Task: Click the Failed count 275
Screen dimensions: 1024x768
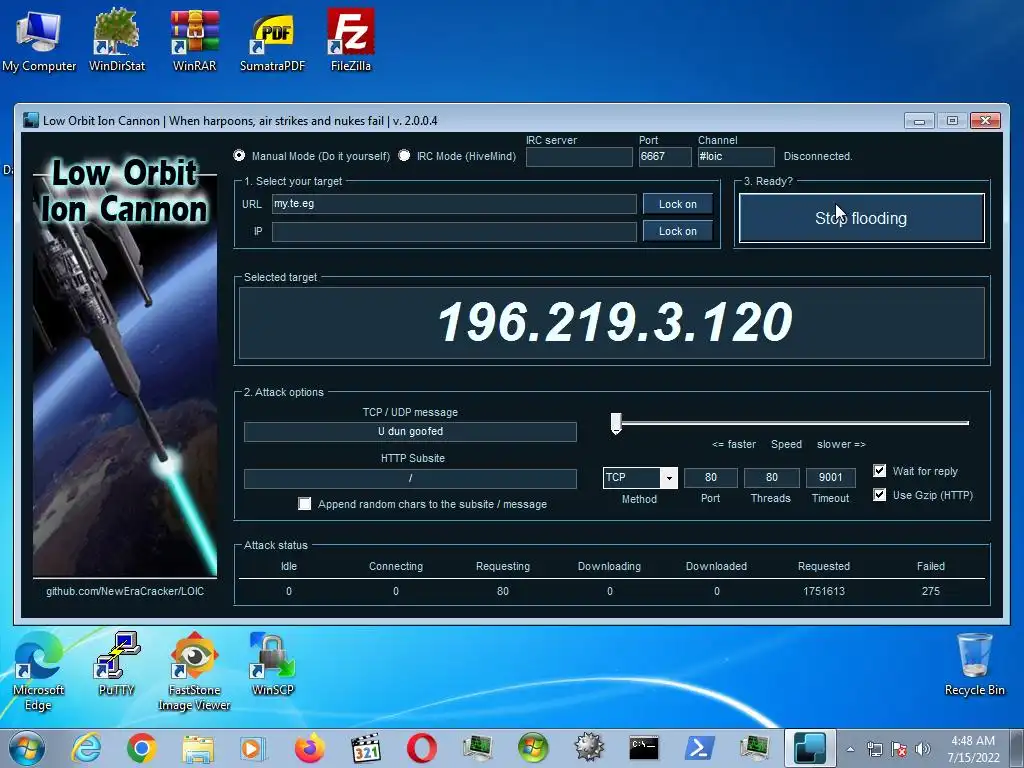Action: tap(931, 591)
